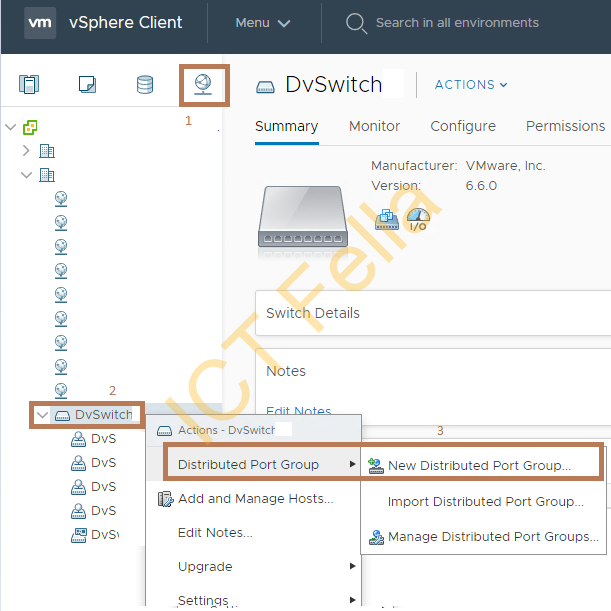This screenshot has height=611, width=611.
Task: Open the ACTIONS dropdown beside DvSwitch title
Action: pyautogui.click(x=471, y=85)
